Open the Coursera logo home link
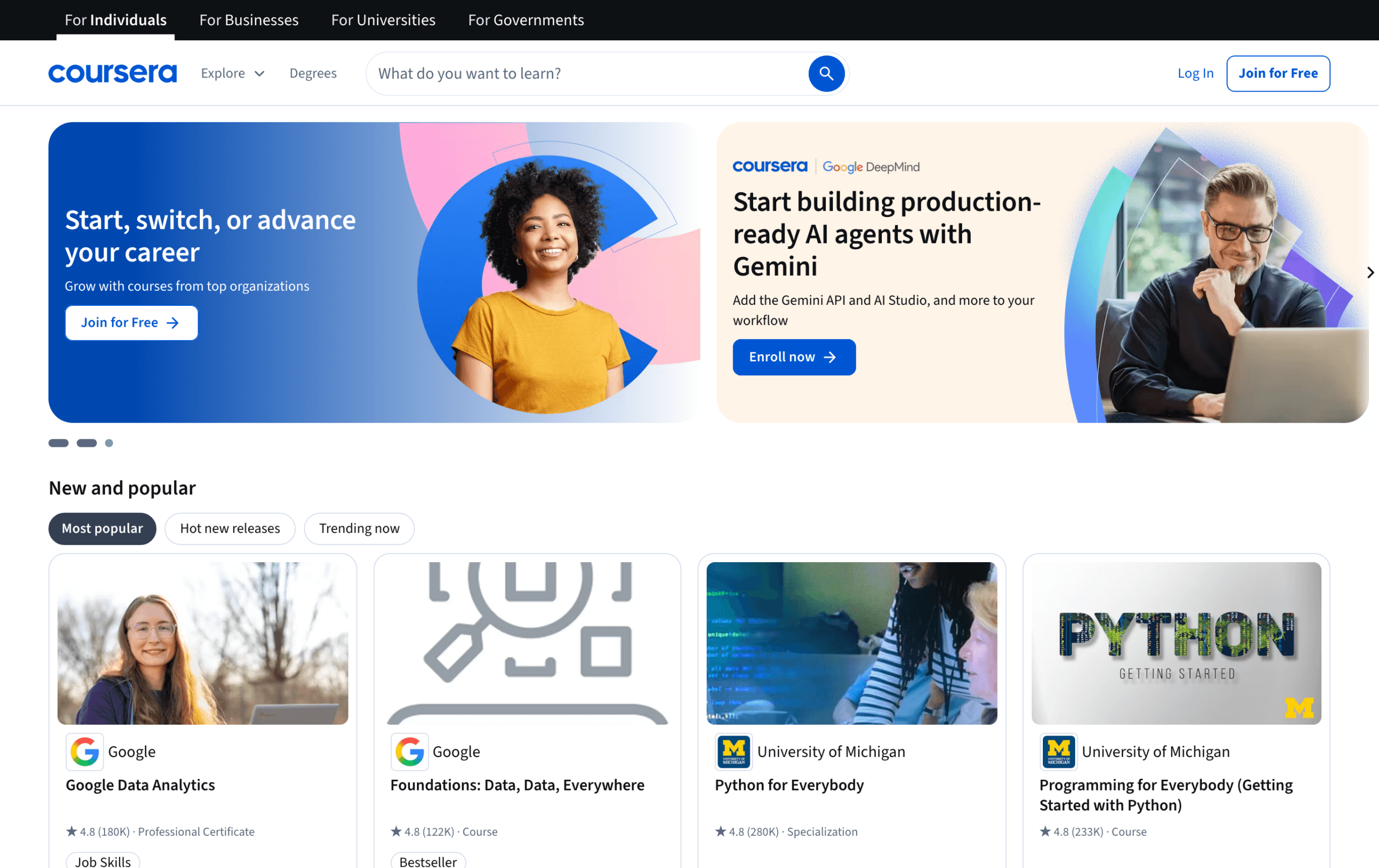This screenshot has width=1379, height=868. pyautogui.click(x=113, y=73)
